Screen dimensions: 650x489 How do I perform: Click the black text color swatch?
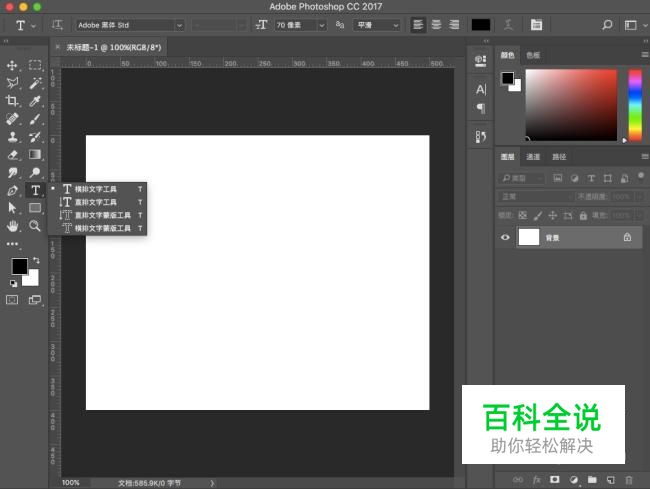(x=481, y=24)
